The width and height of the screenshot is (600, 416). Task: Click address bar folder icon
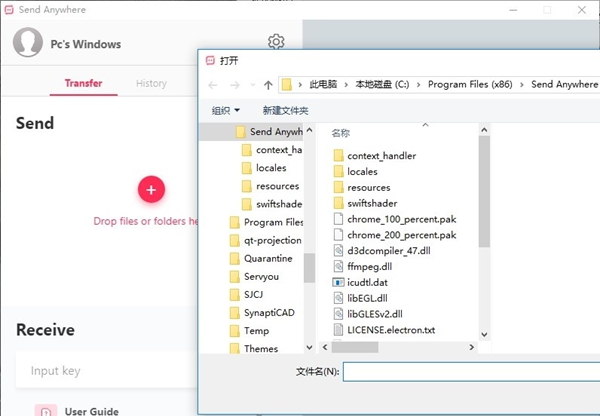pyautogui.click(x=287, y=85)
